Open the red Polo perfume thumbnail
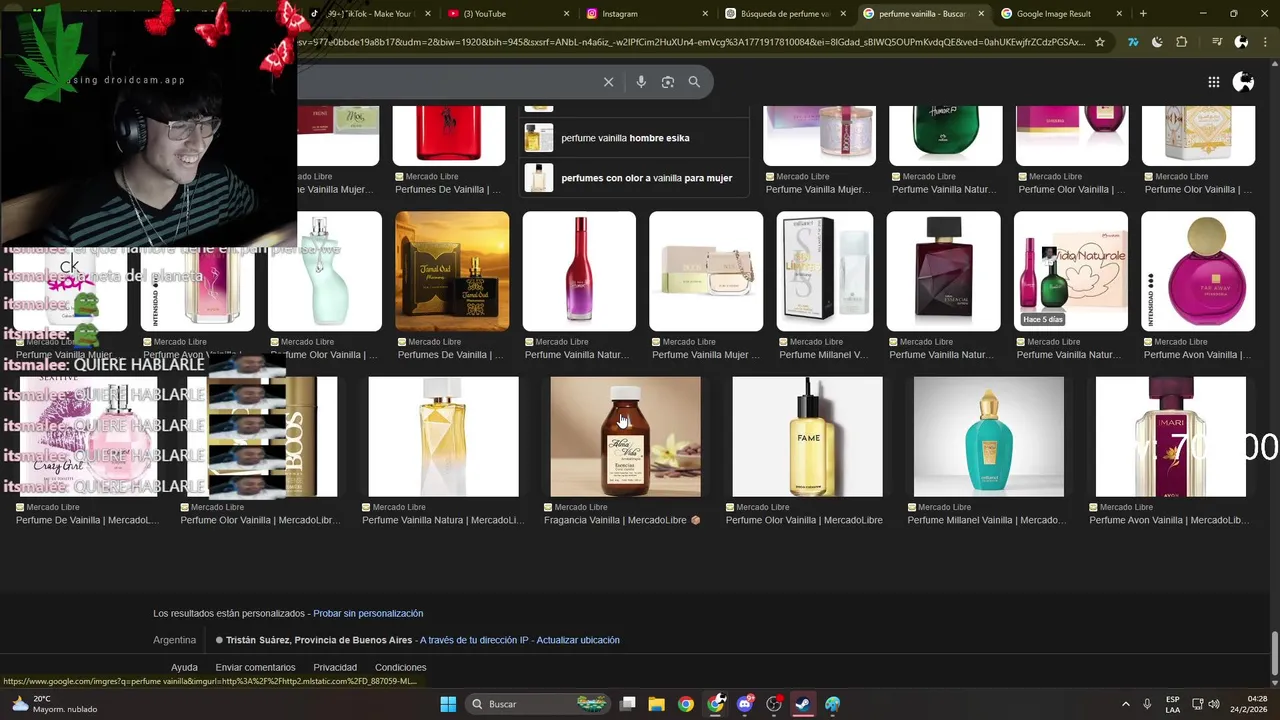Screen dimensions: 1280x720 [x=449, y=135]
